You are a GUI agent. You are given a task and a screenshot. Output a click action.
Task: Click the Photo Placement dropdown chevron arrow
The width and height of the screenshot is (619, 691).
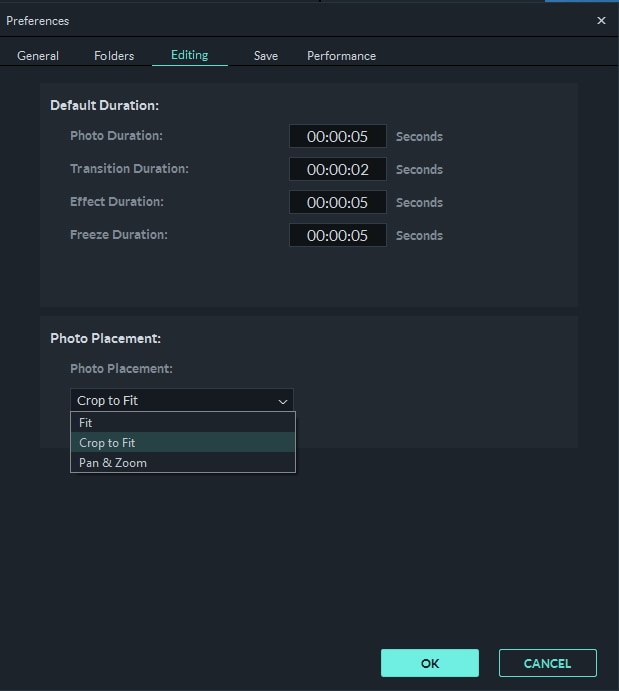pos(282,401)
